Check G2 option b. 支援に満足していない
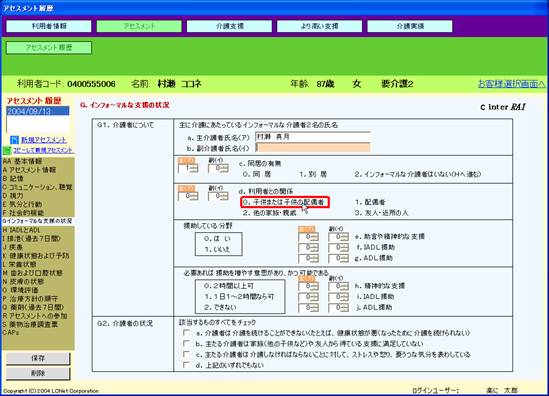This screenshot has width=549, height=396. 187,343
